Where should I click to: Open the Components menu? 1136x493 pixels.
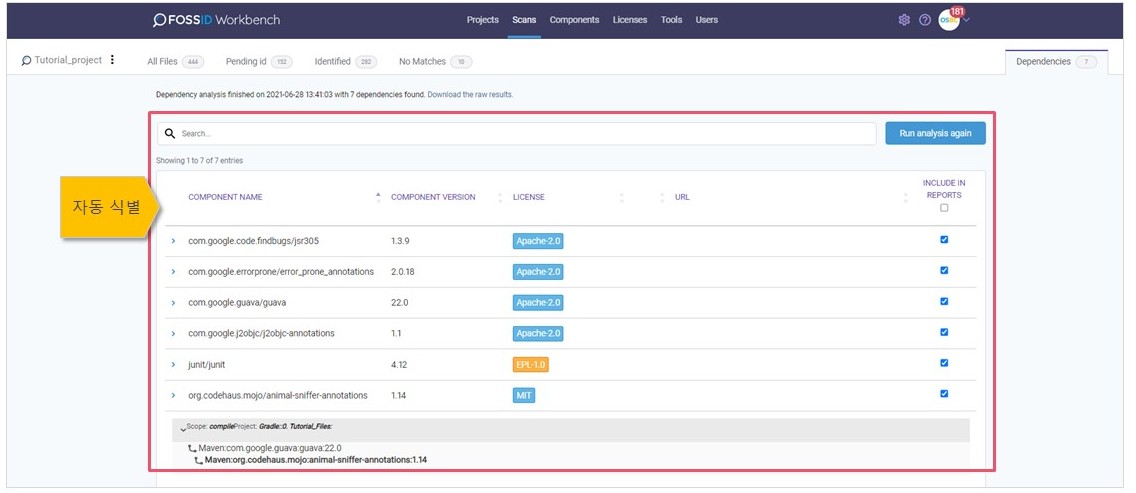574,20
